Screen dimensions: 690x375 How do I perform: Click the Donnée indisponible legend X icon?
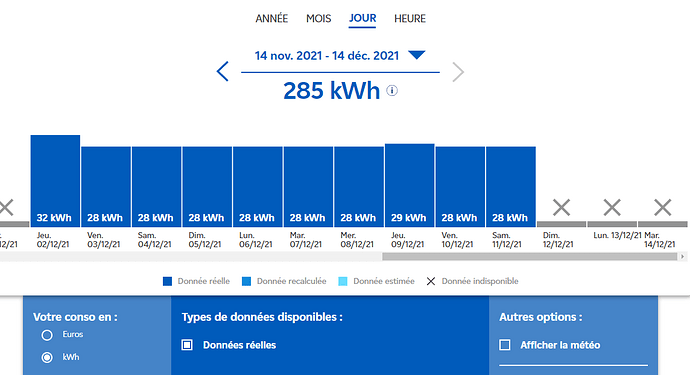click(431, 281)
